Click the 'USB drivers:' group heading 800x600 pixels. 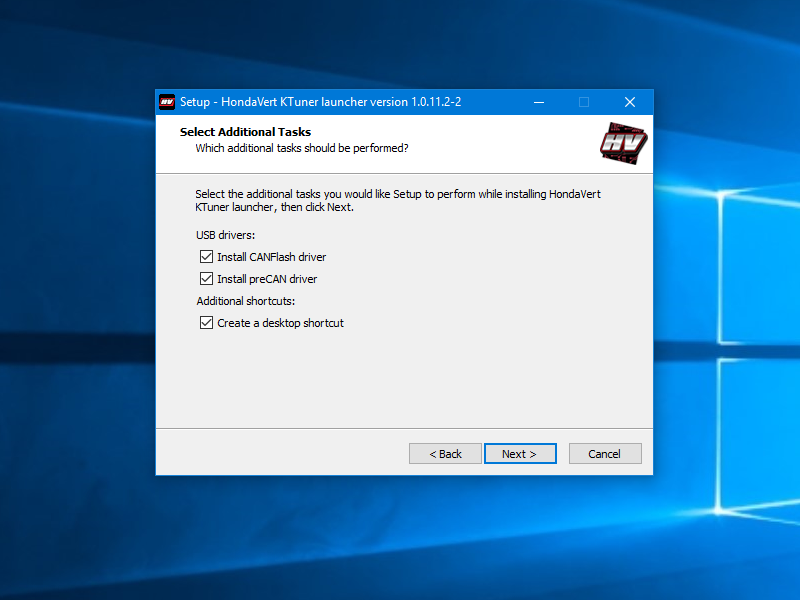pyautogui.click(x=226, y=235)
